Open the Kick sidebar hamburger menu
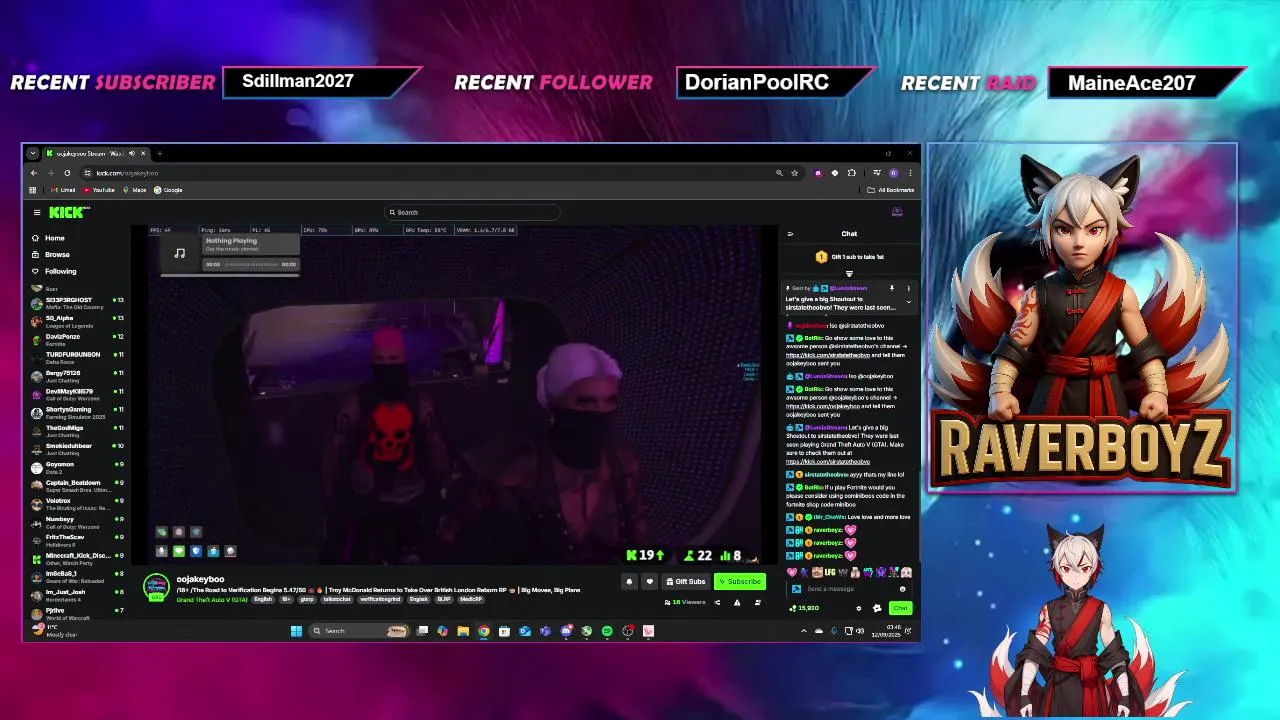This screenshot has width=1280, height=720. tap(37, 212)
